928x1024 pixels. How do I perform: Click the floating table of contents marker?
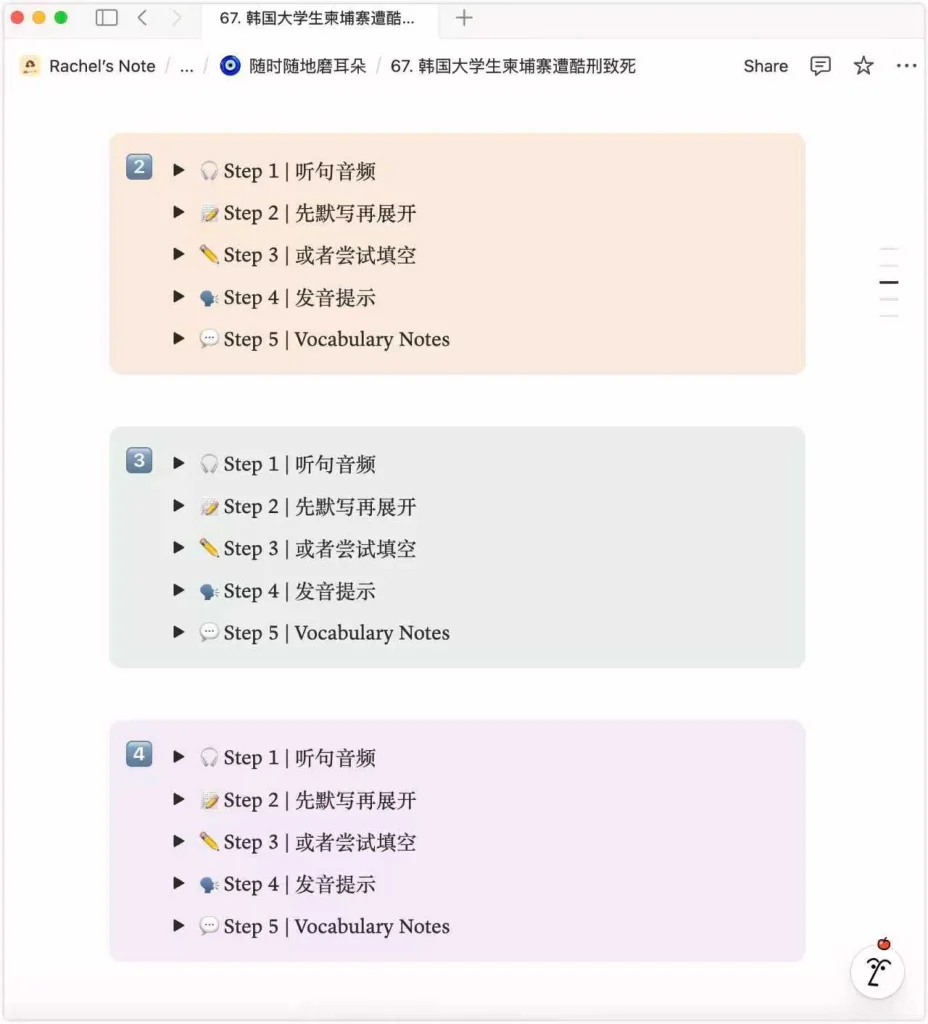coord(888,282)
